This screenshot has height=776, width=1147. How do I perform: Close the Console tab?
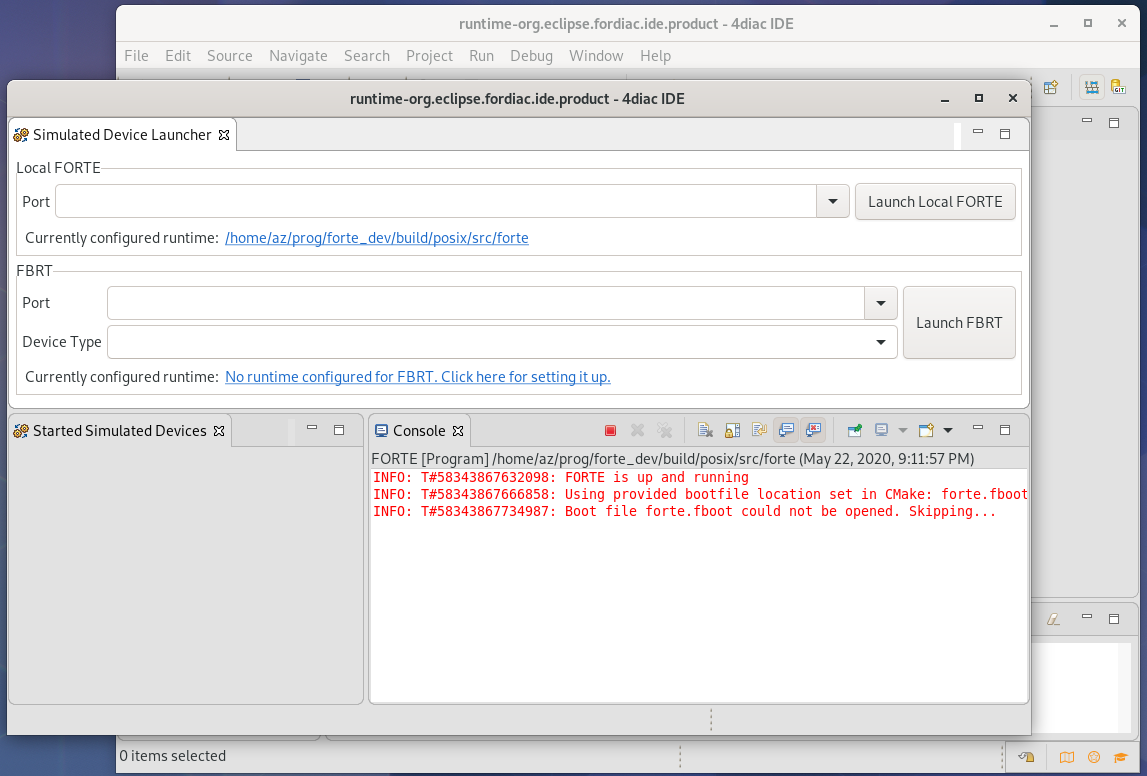tap(458, 431)
